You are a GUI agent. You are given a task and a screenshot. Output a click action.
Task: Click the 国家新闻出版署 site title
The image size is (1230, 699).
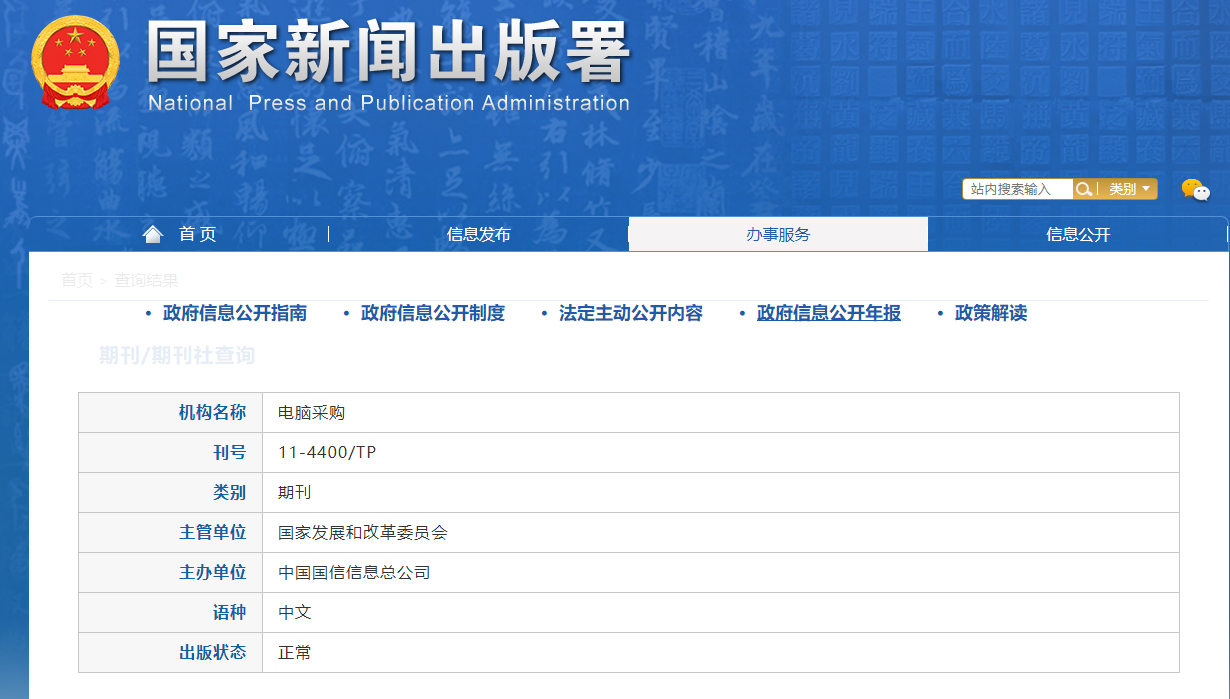pos(389,52)
